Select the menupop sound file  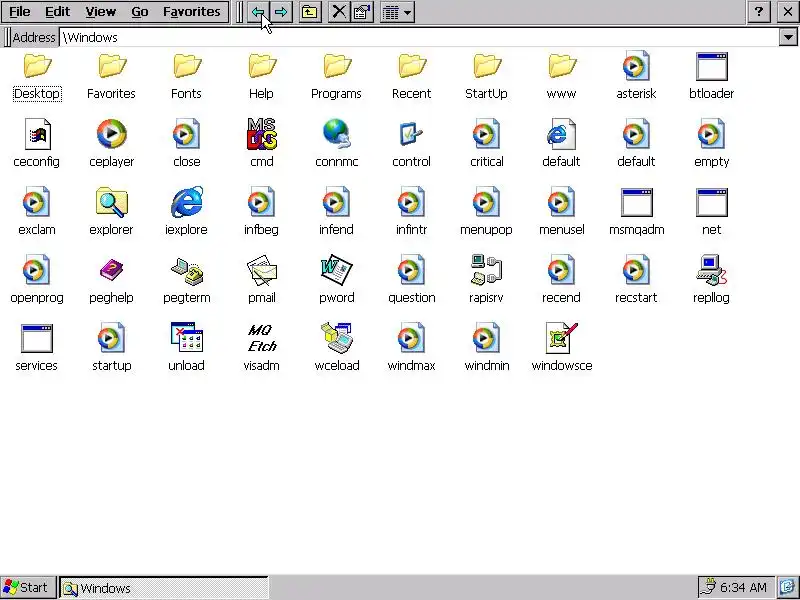(x=486, y=202)
